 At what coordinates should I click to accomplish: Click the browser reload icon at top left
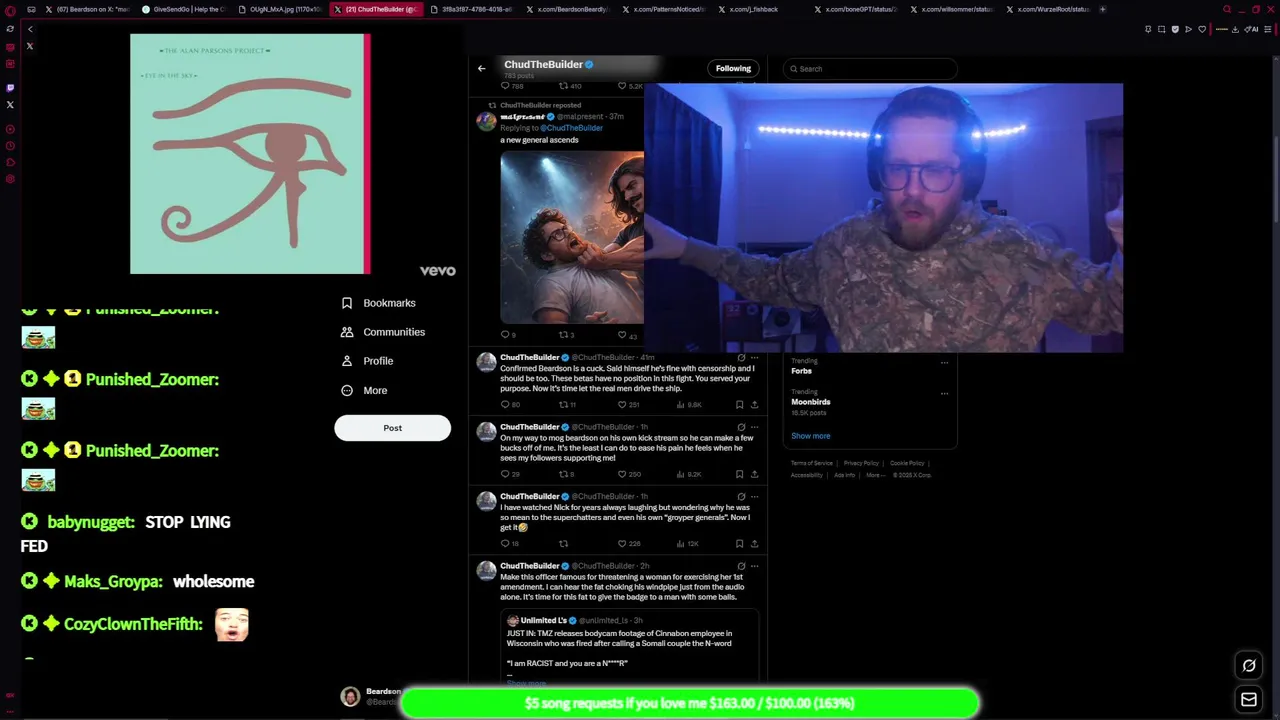[x=10, y=29]
